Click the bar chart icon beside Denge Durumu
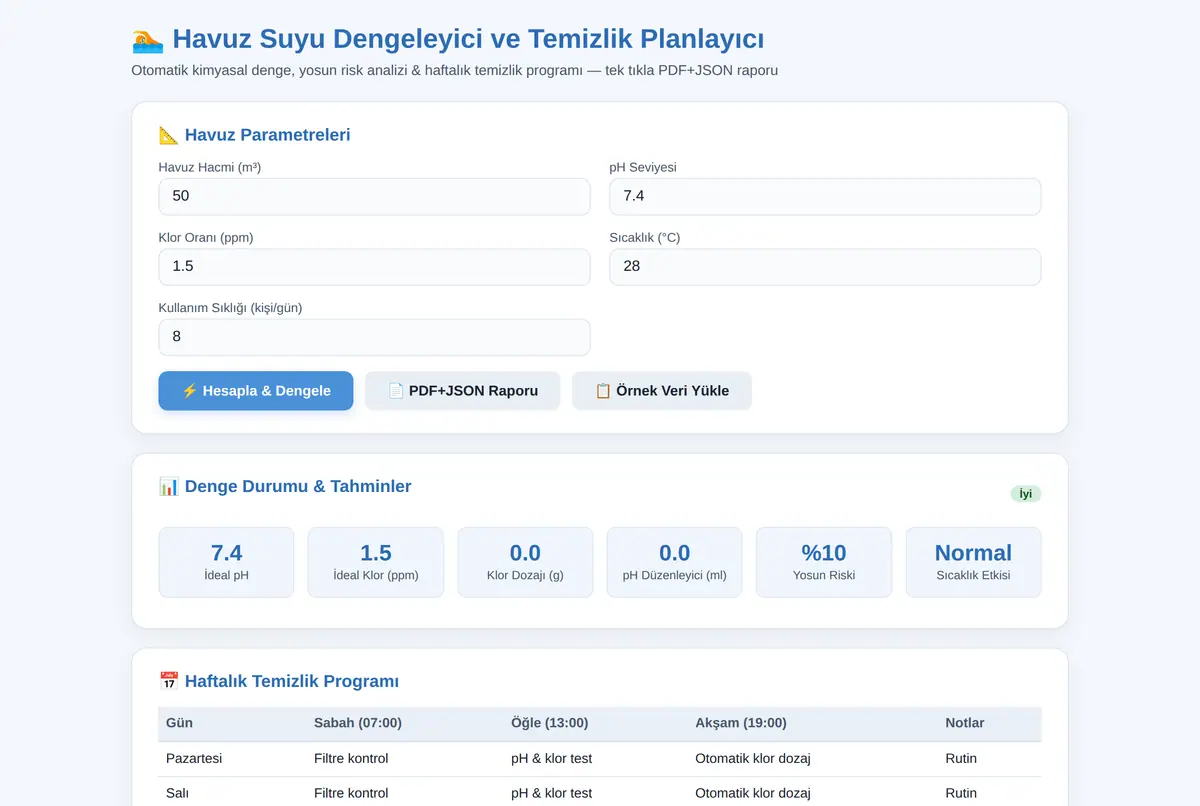 169,487
